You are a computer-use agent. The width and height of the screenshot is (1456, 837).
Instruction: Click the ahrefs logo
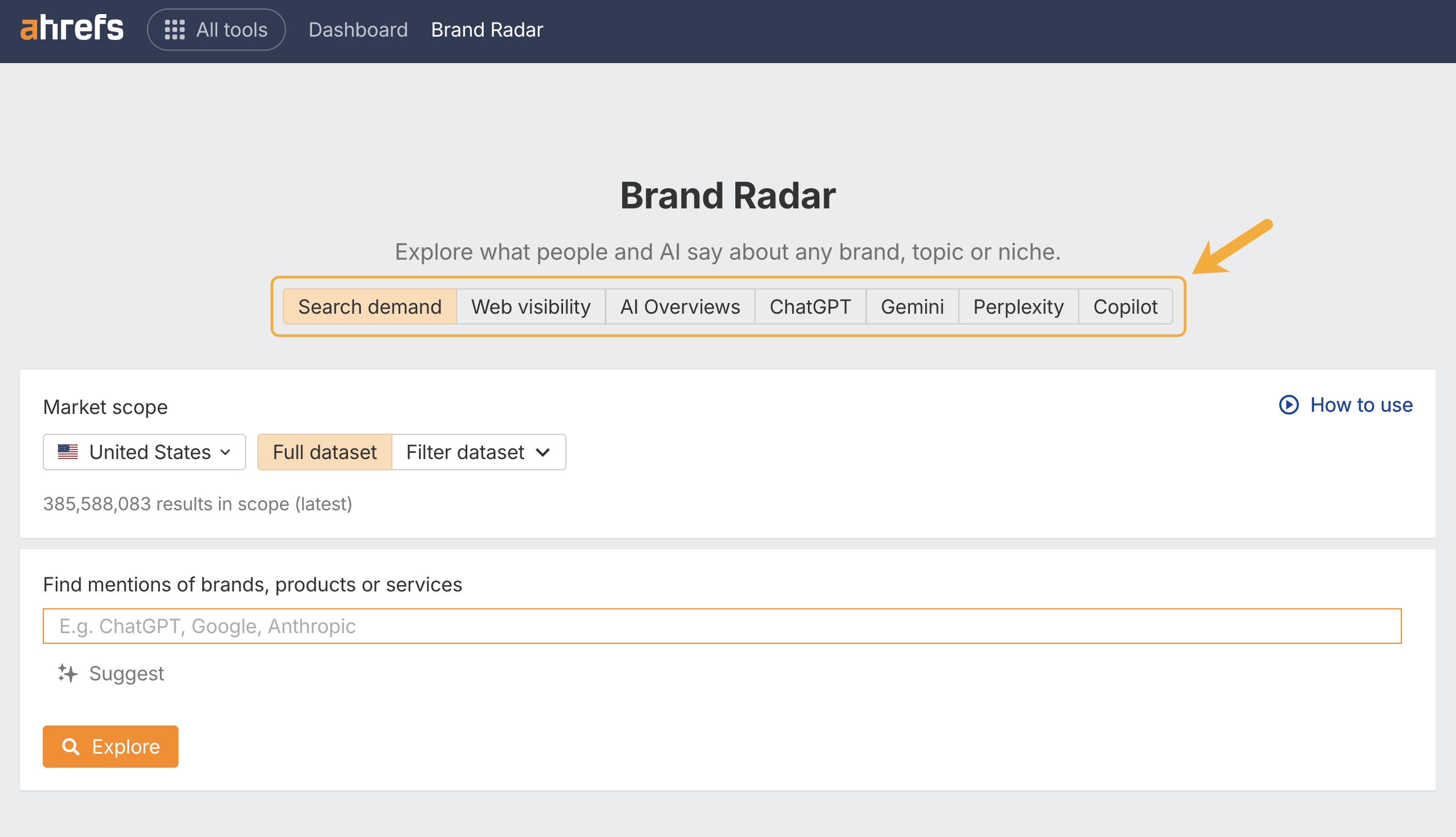point(72,29)
